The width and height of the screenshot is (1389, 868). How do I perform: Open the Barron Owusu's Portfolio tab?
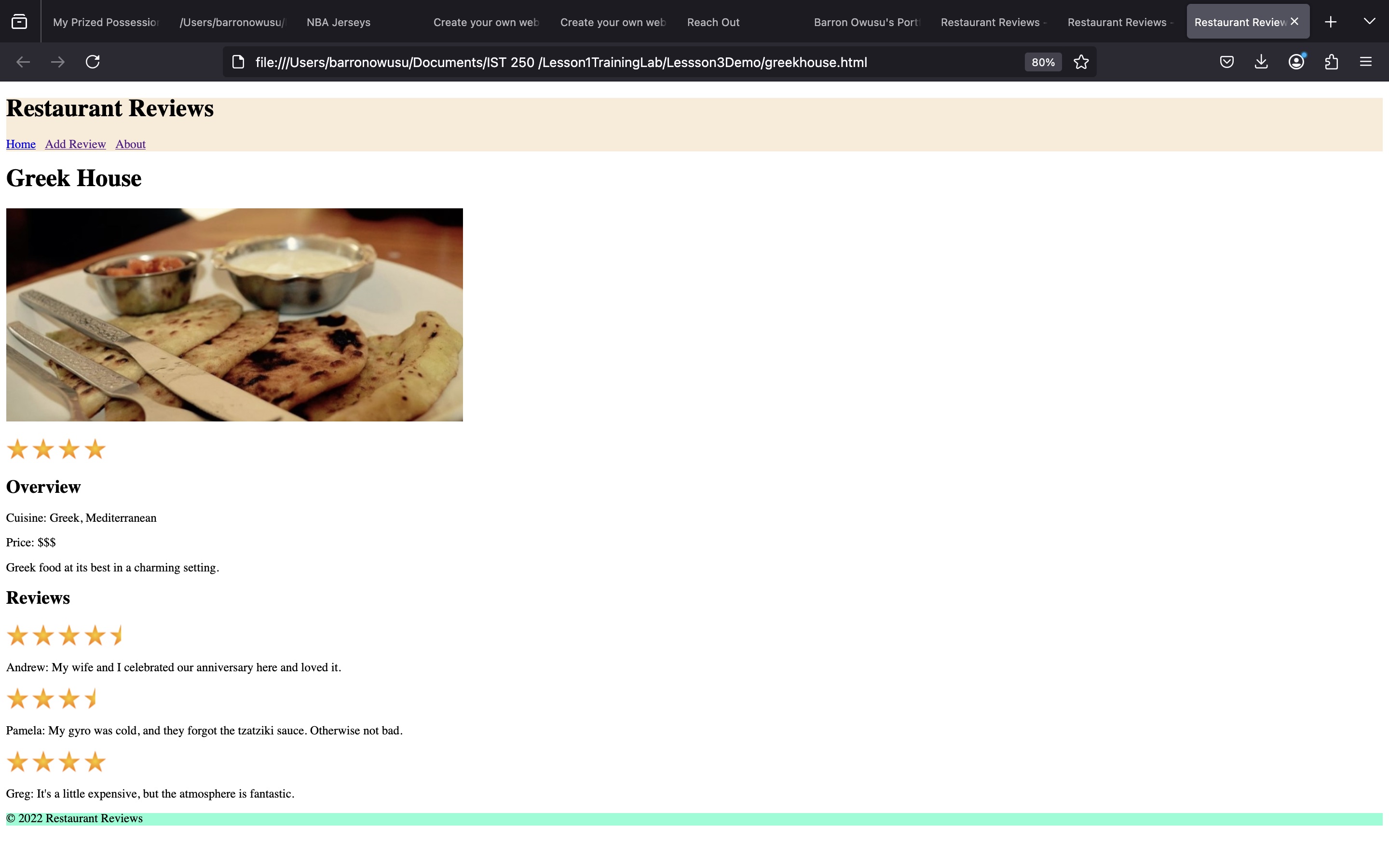click(866, 22)
